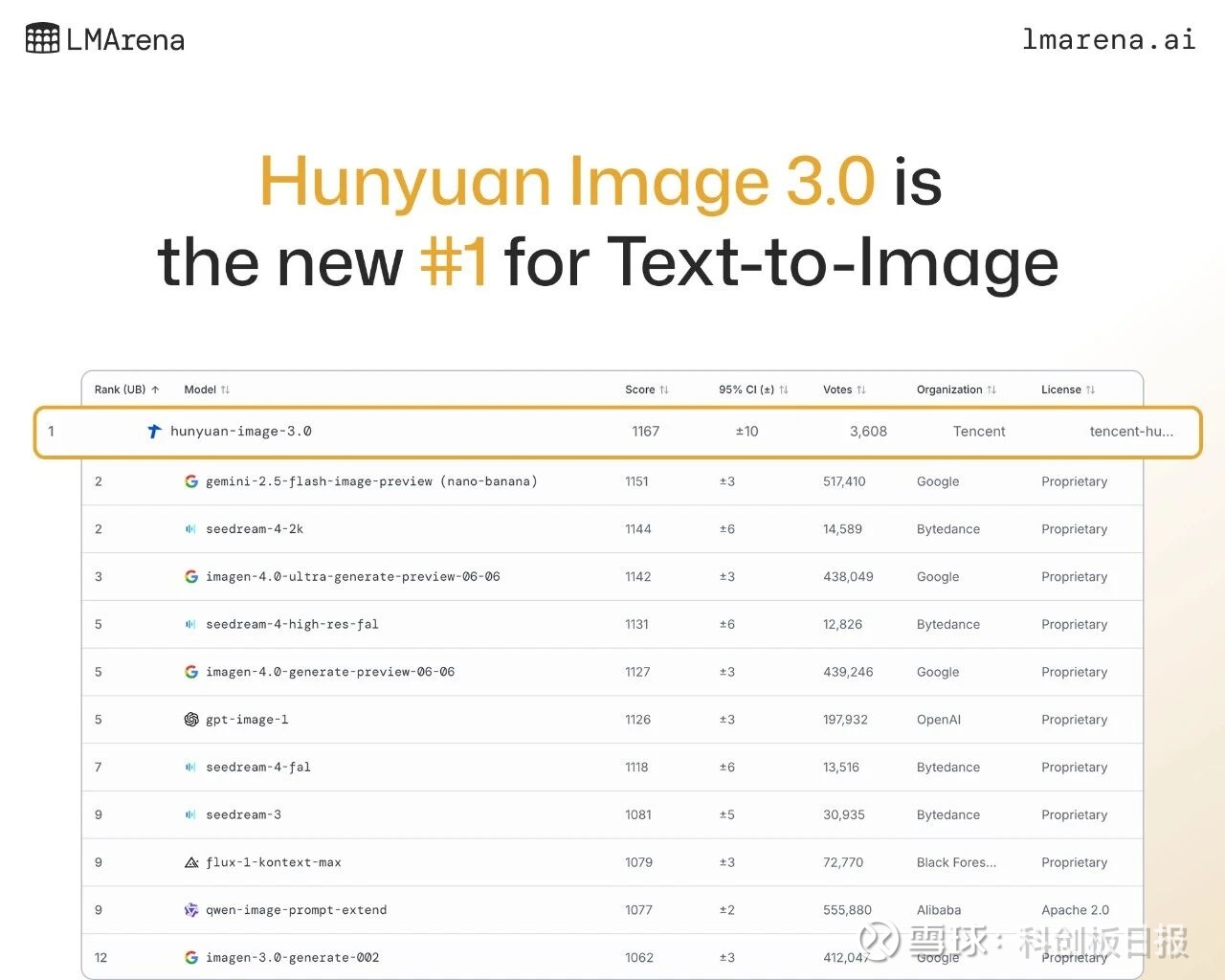Open imagen-4.0-generate-preview-06-06 model name
1225x980 pixels.
click(330, 672)
